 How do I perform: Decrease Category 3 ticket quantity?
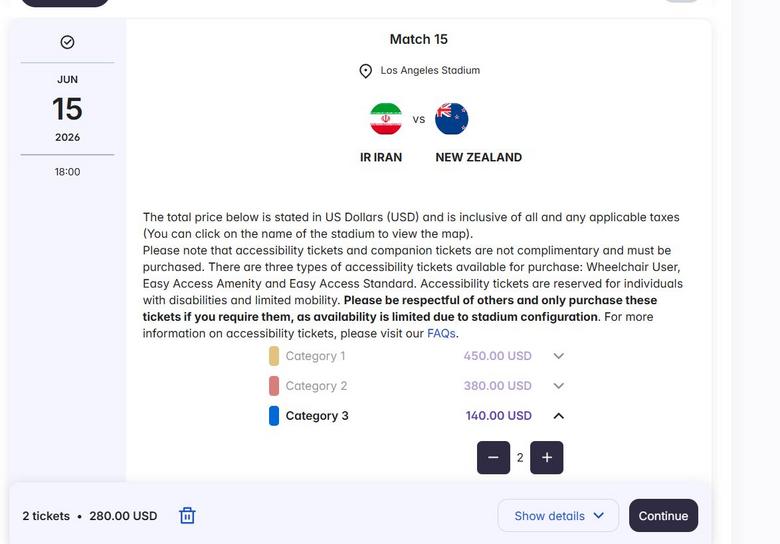pyautogui.click(x=493, y=457)
